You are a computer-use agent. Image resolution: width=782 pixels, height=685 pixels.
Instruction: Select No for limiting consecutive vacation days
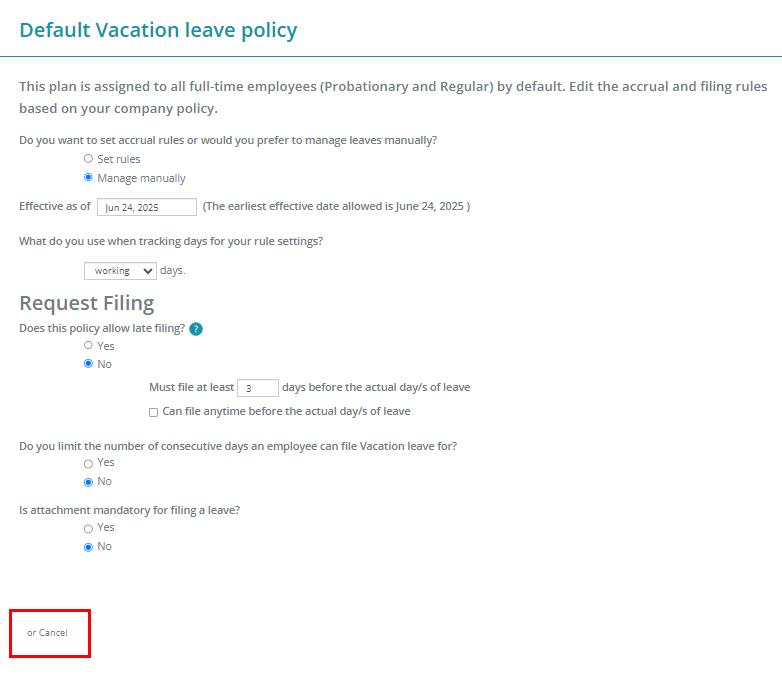[x=88, y=482]
